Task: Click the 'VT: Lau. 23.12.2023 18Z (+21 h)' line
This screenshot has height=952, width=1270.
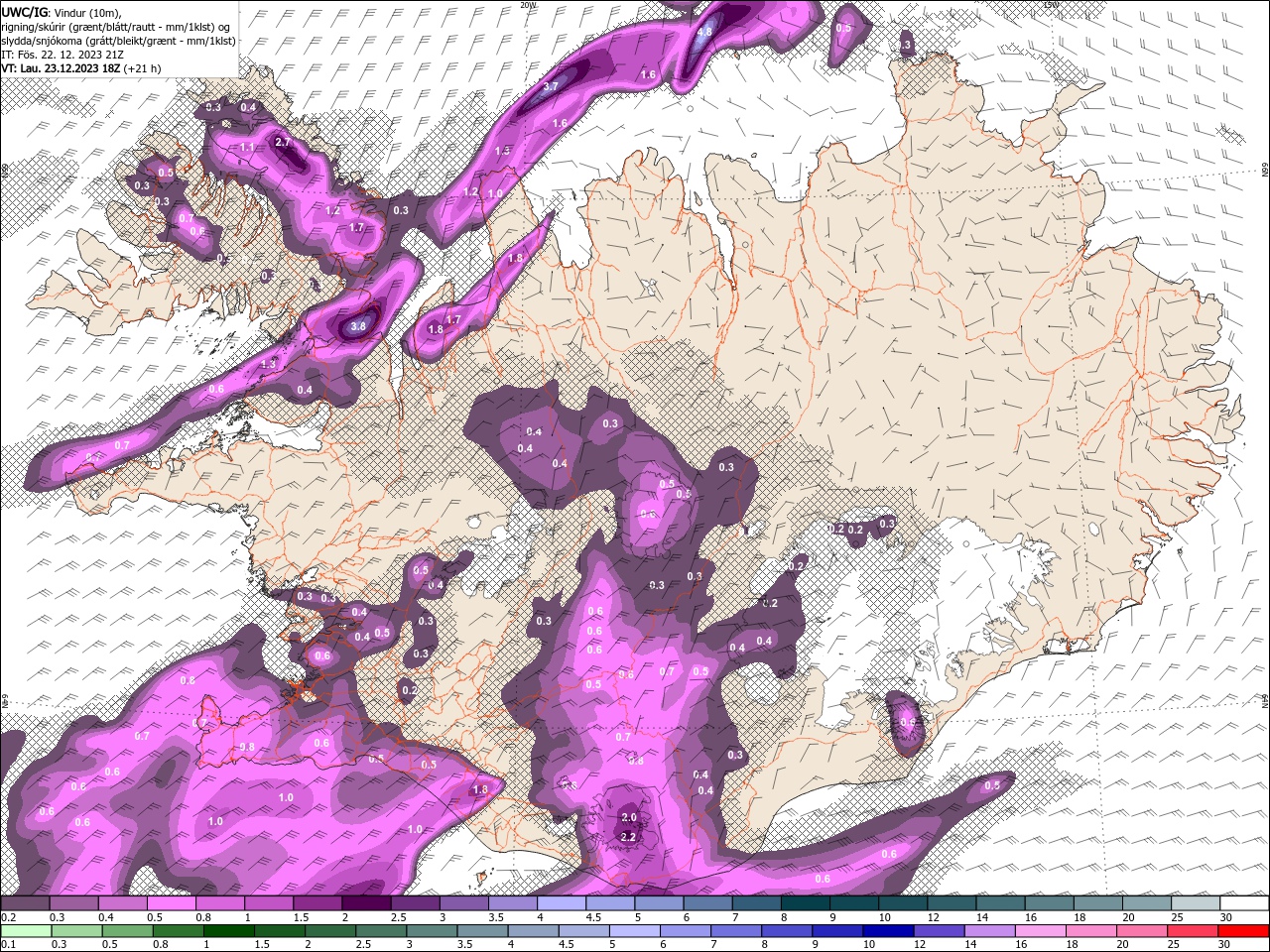Action: pos(81,68)
